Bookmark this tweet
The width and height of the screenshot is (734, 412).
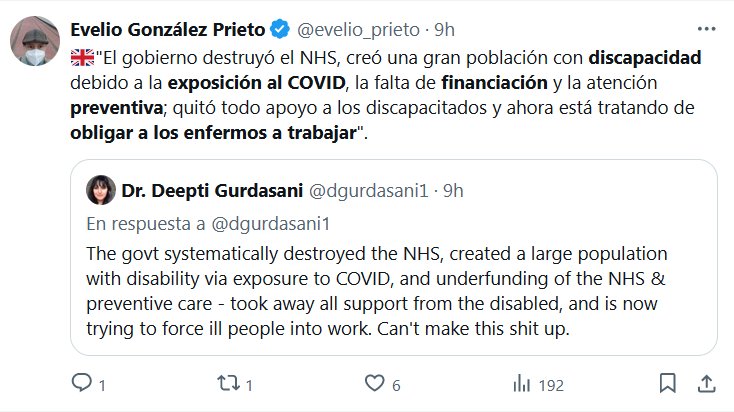click(666, 383)
